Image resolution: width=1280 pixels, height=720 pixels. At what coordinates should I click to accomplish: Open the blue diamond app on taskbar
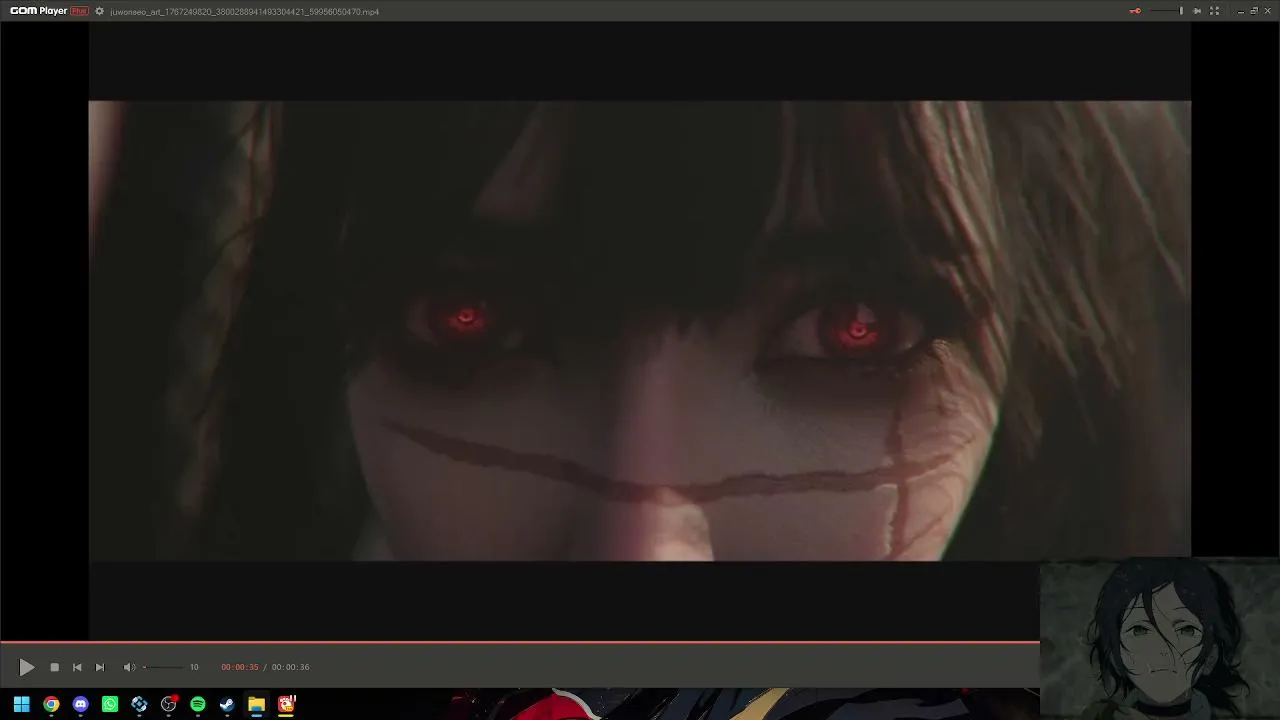pyautogui.click(x=139, y=704)
